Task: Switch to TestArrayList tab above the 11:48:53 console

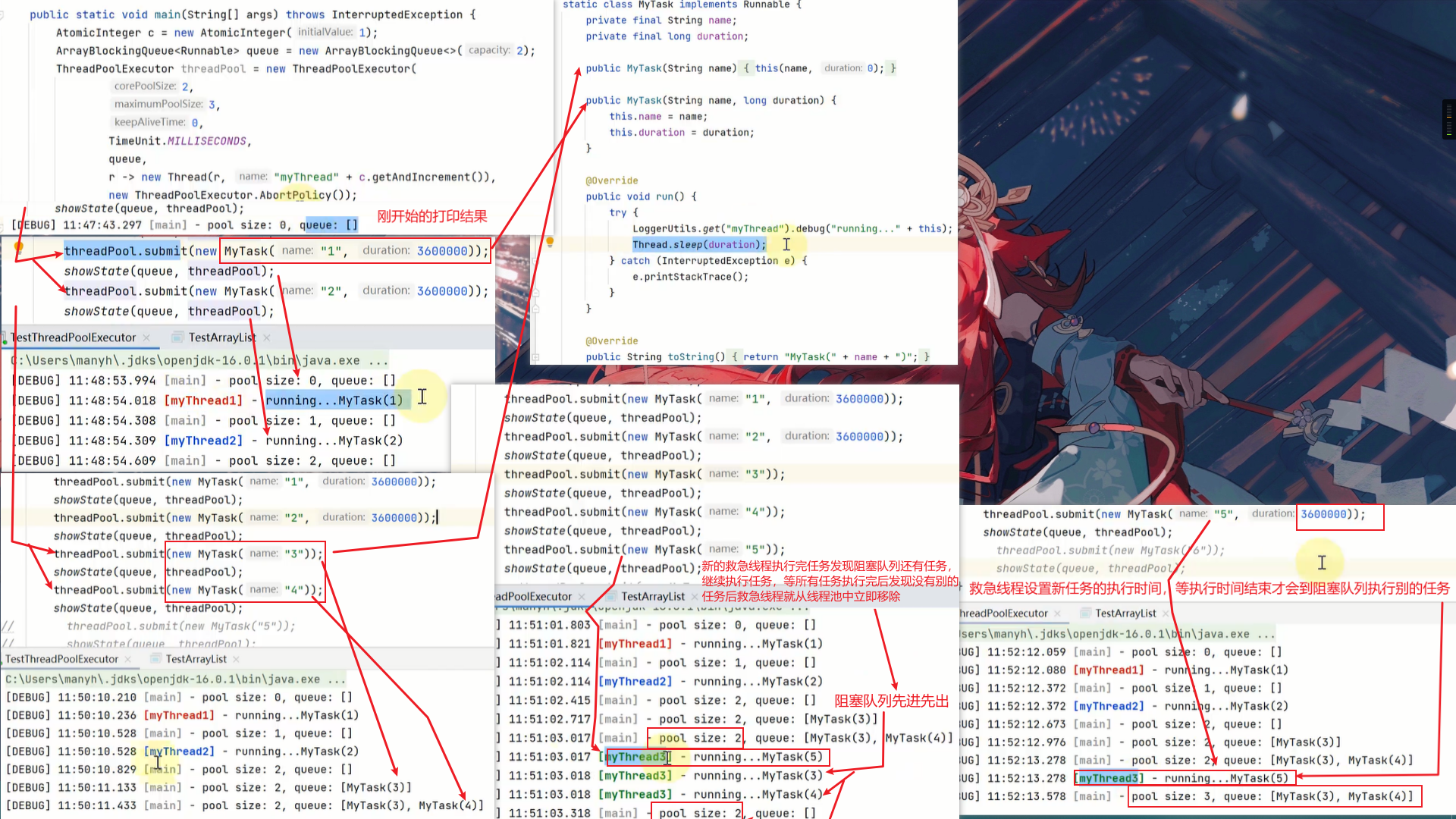Action: [221, 337]
